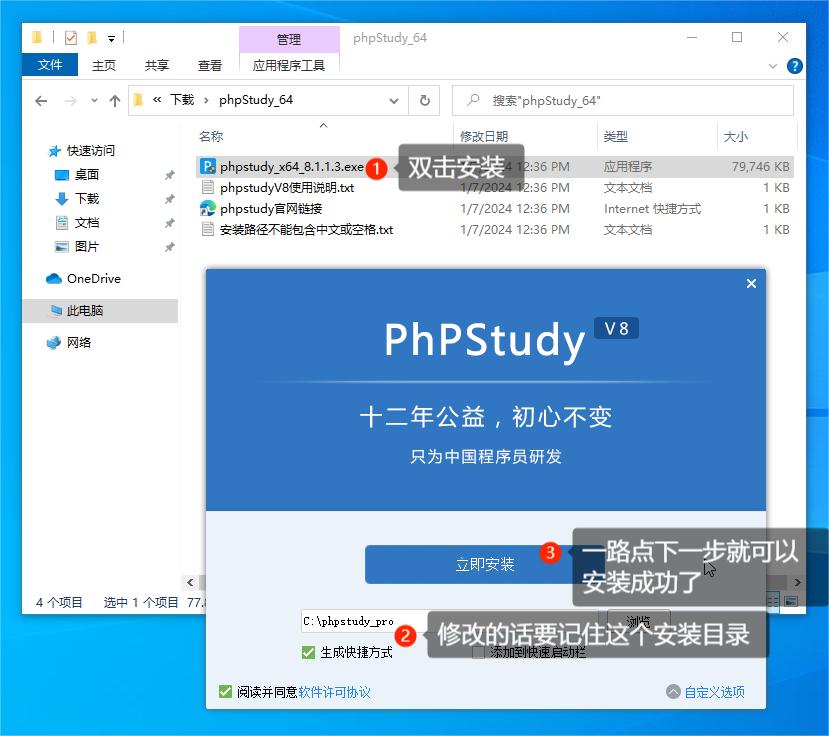Click 下载 breadcrumb in address bar
The height and width of the screenshot is (736, 829).
click(x=182, y=100)
